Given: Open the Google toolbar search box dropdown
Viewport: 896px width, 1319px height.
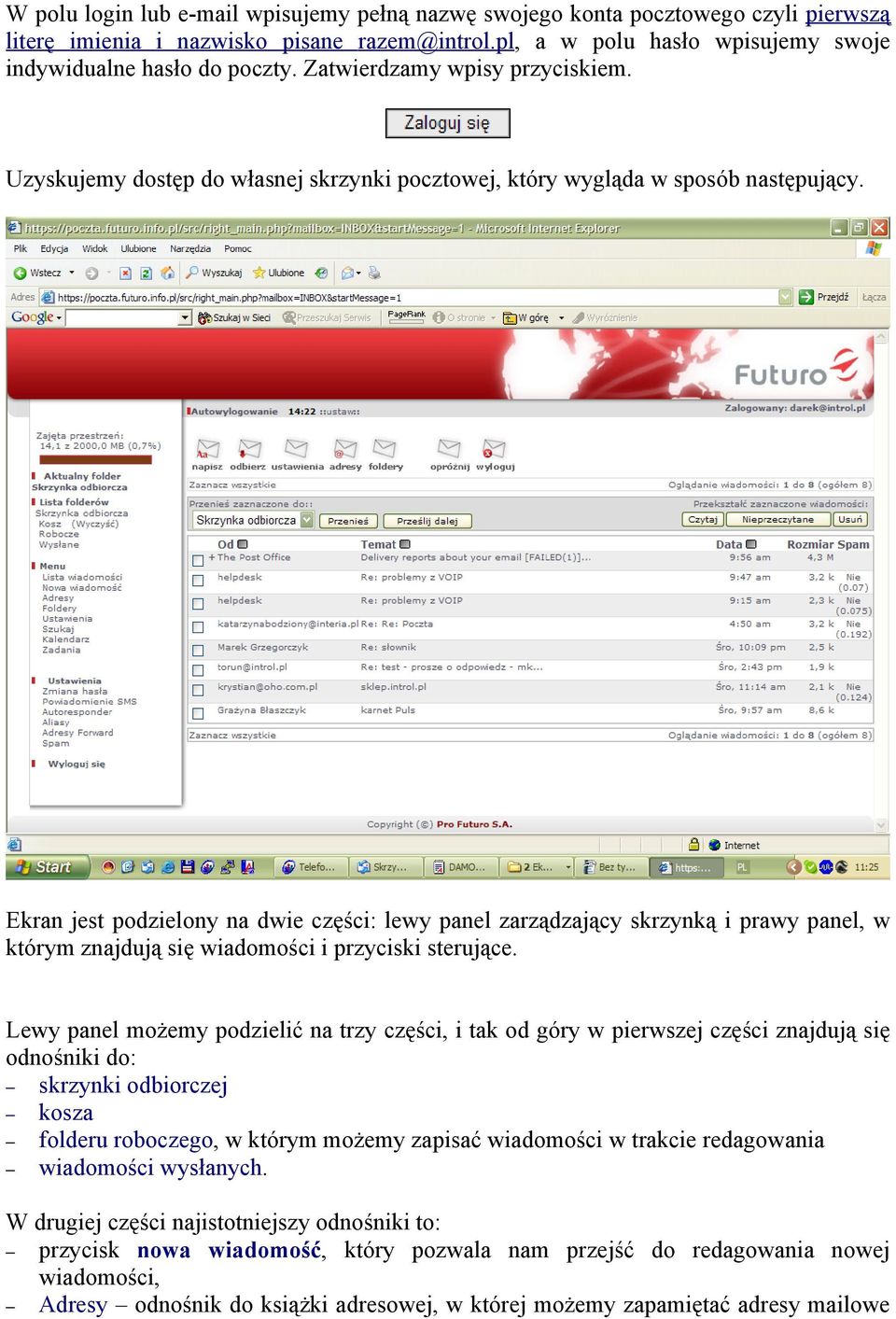Looking at the screenshot, I should click(185, 317).
